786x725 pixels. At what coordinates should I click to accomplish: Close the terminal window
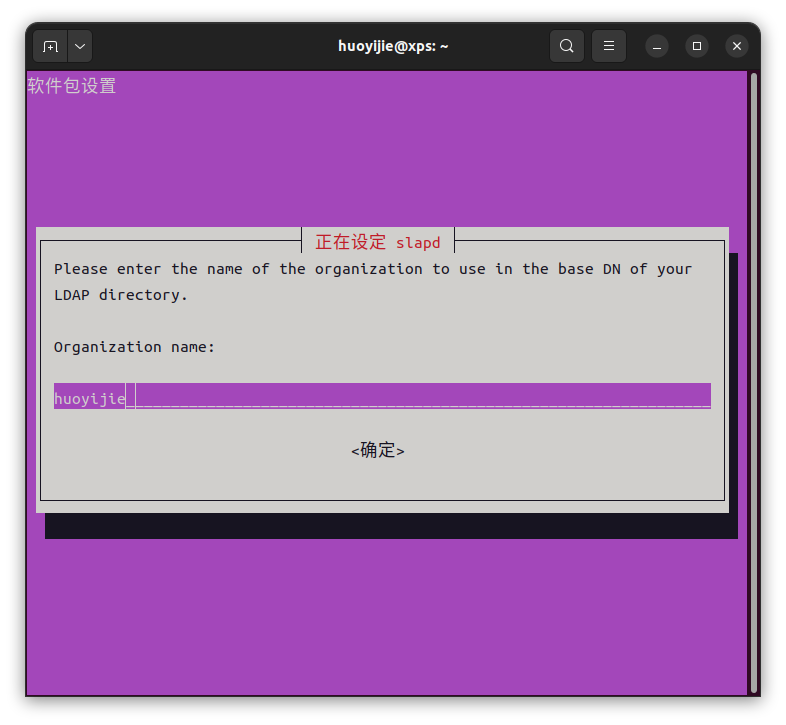(x=737, y=46)
